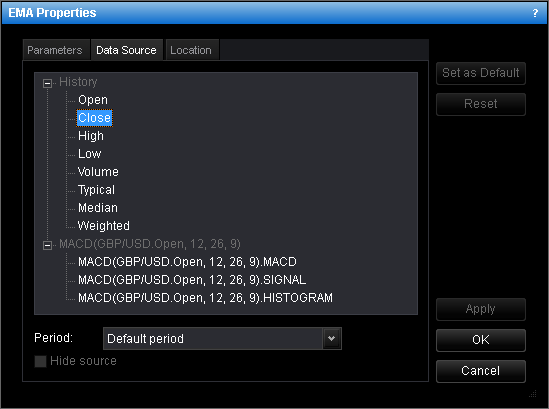
Task: Select the Weighted price item
Action: coord(104,226)
